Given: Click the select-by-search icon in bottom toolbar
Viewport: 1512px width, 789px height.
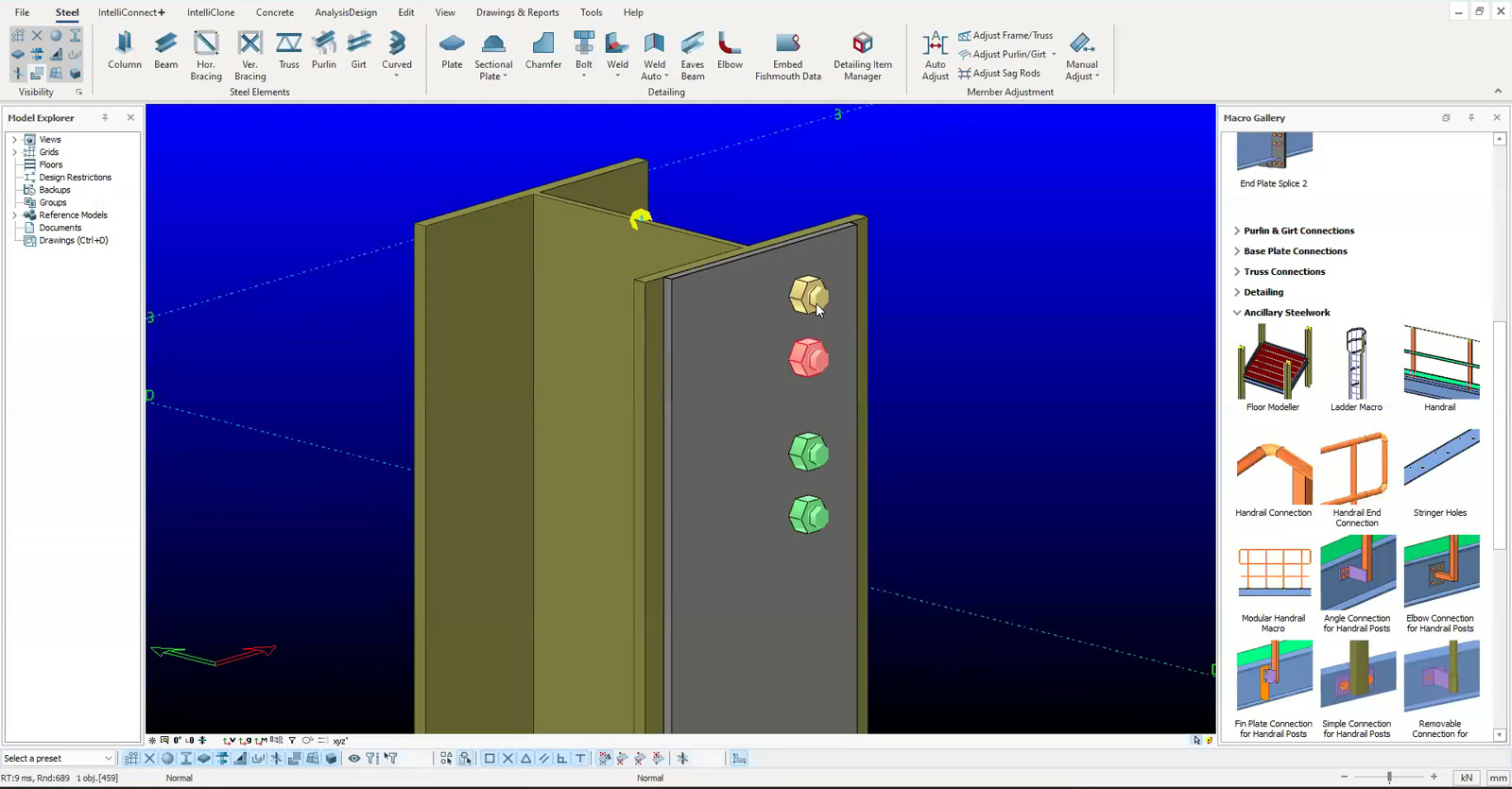Looking at the screenshot, I should pos(465,758).
